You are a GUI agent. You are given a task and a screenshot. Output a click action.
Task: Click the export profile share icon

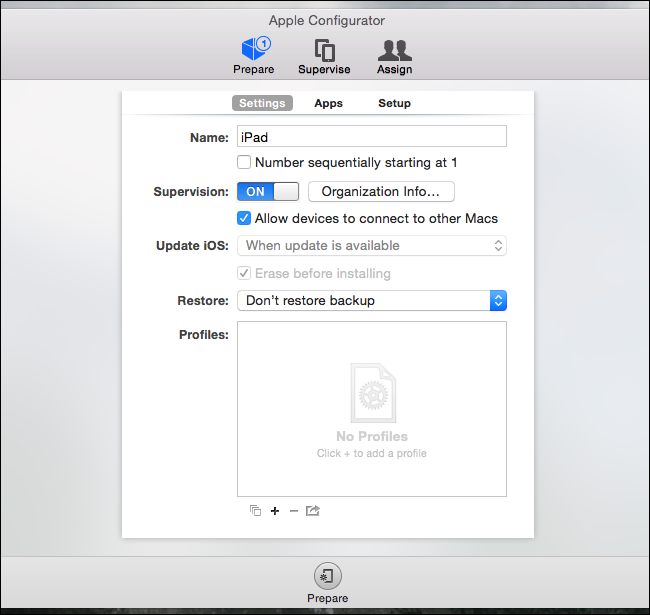(x=313, y=511)
